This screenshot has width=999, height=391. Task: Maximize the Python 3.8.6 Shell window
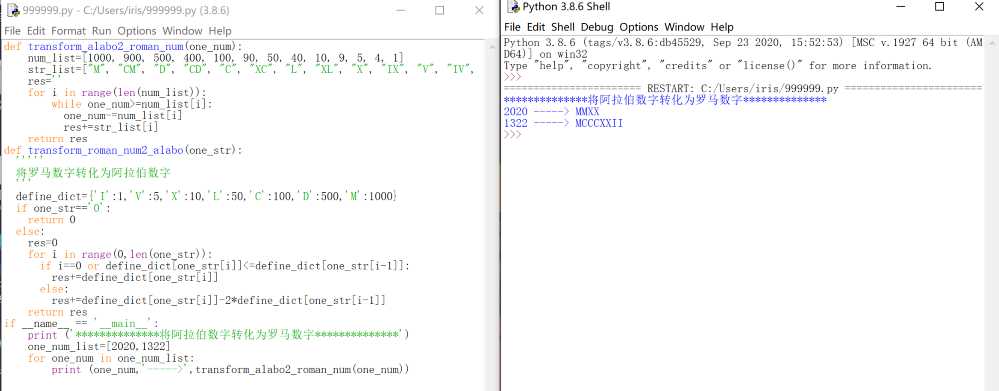click(939, 6)
